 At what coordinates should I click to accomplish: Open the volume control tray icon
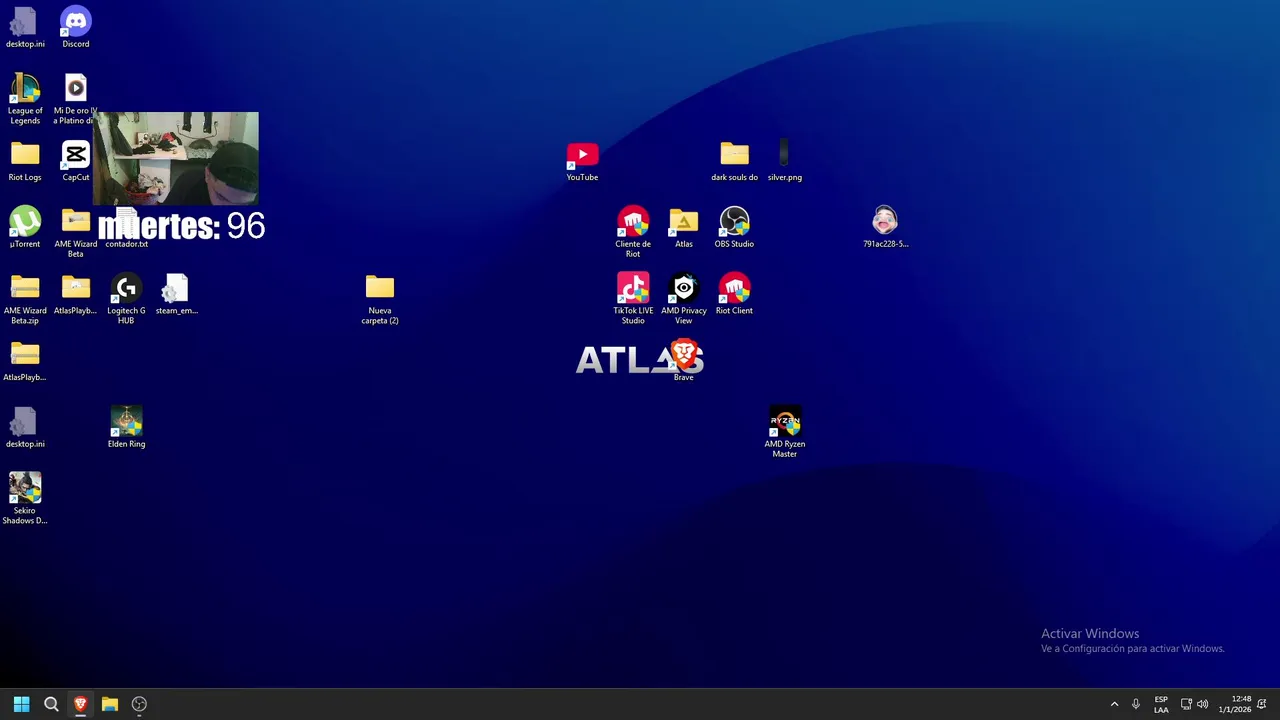click(x=1202, y=704)
